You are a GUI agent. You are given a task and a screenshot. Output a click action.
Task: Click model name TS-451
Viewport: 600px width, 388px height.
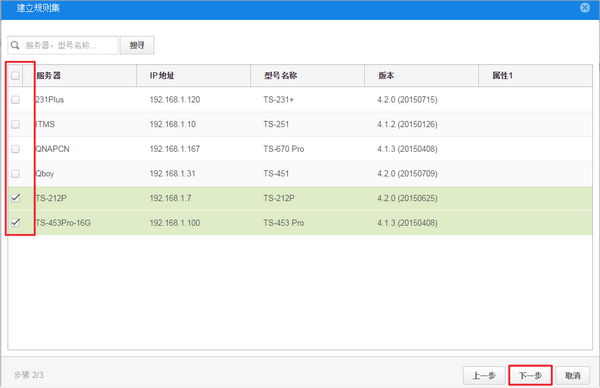point(276,174)
